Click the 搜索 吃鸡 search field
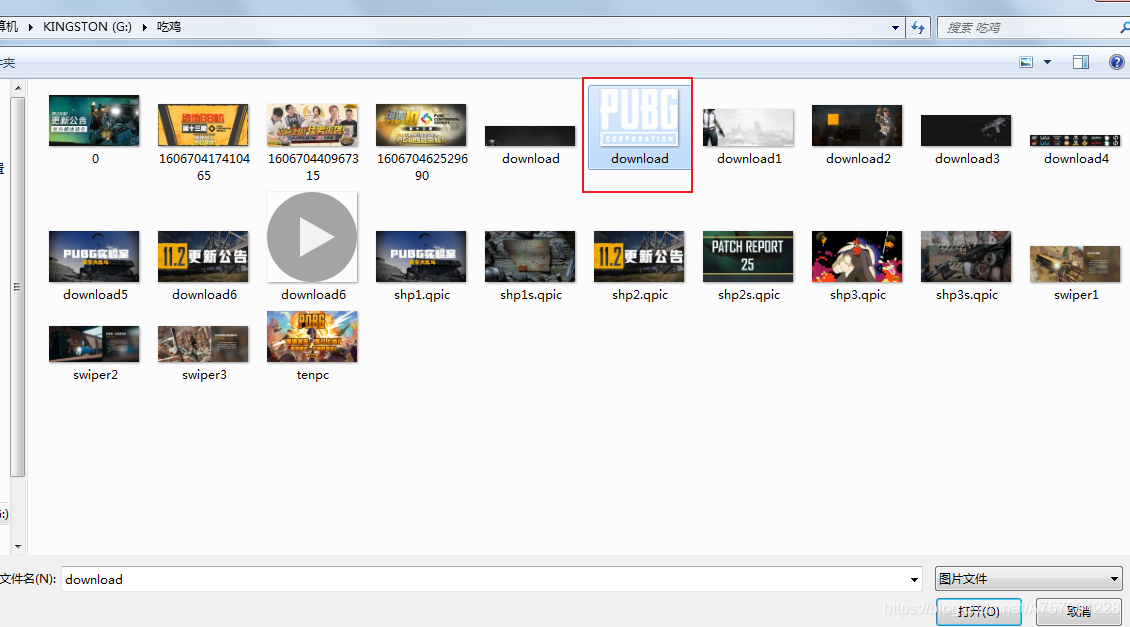The height and width of the screenshot is (627, 1130). (1031, 27)
